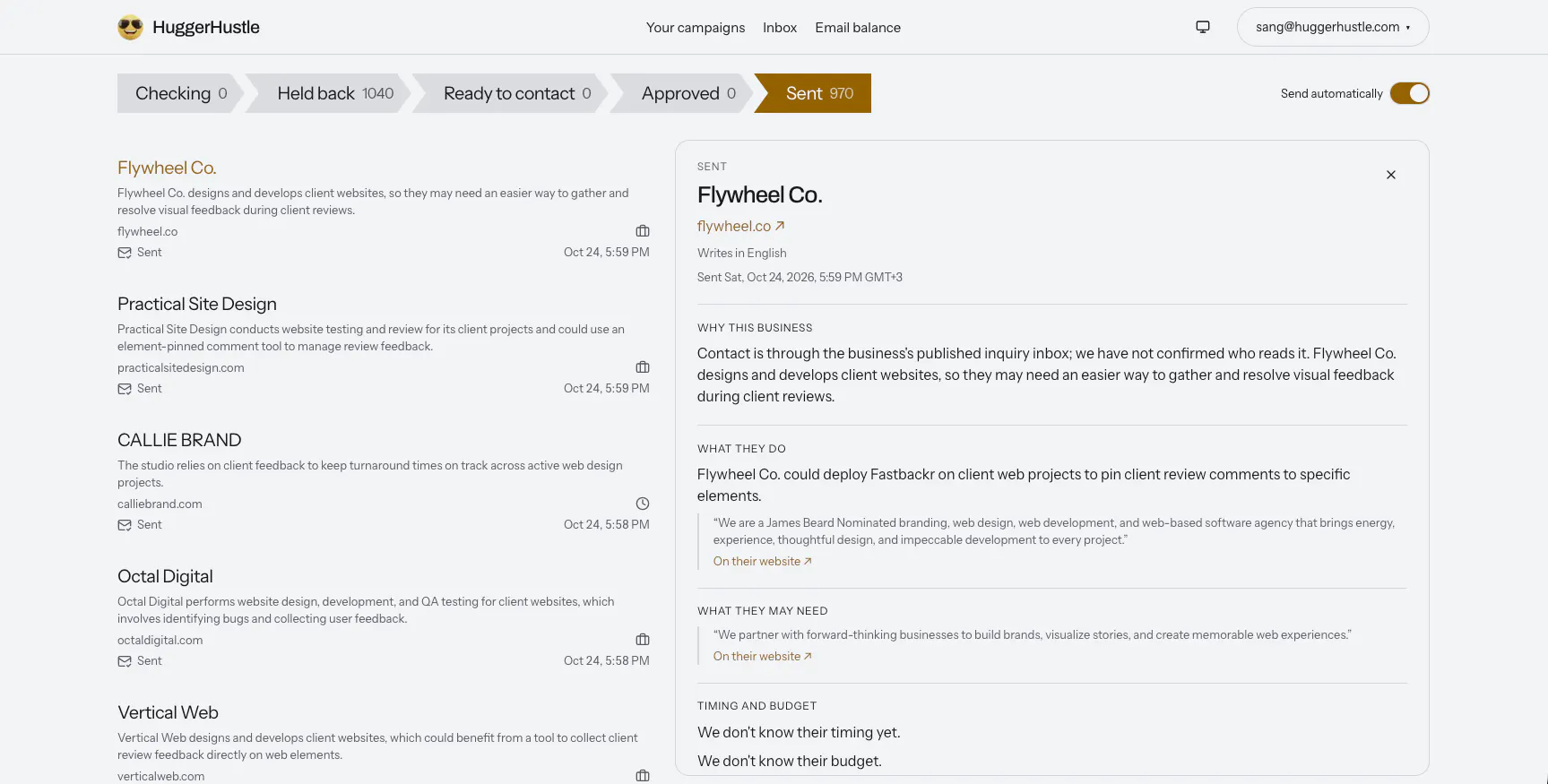
Task: Switch to the Ready to contact tab
Action: point(511,93)
